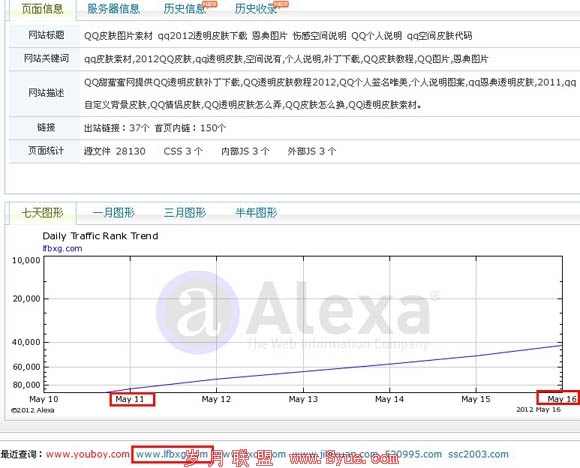Open recent query ssc2003.com link
The image size is (580, 468).
coord(478,454)
